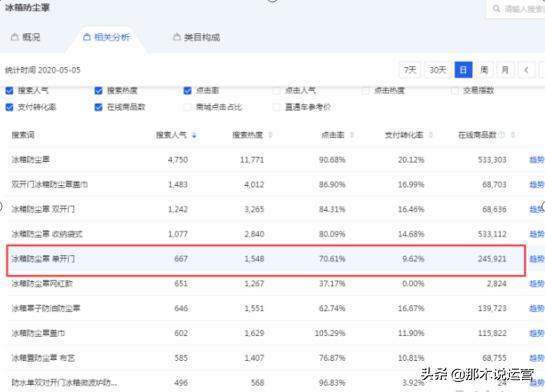Image resolution: width=545 pixels, height=392 pixels.
Task: Select the 相关分析 tab
Action: 107,37
